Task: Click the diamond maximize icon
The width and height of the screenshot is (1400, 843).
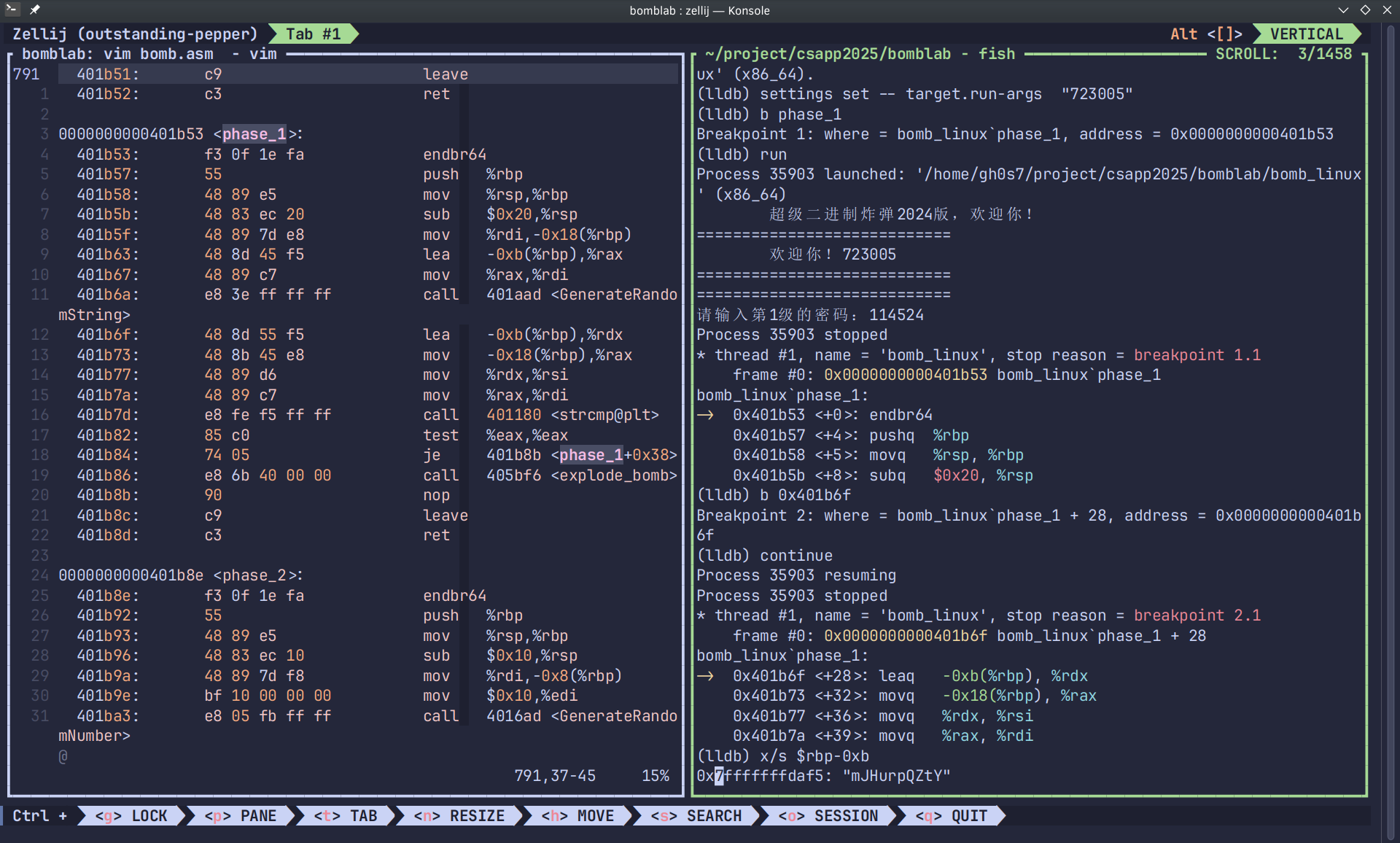Action: pos(1365,9)
